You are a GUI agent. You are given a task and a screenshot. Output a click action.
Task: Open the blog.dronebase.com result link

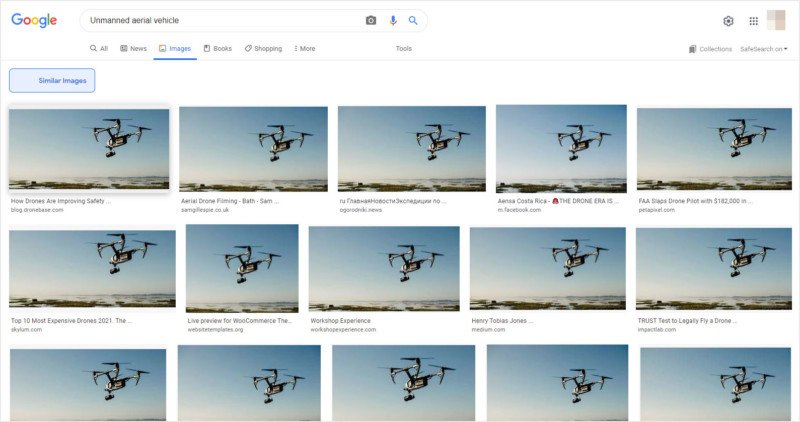37,210
